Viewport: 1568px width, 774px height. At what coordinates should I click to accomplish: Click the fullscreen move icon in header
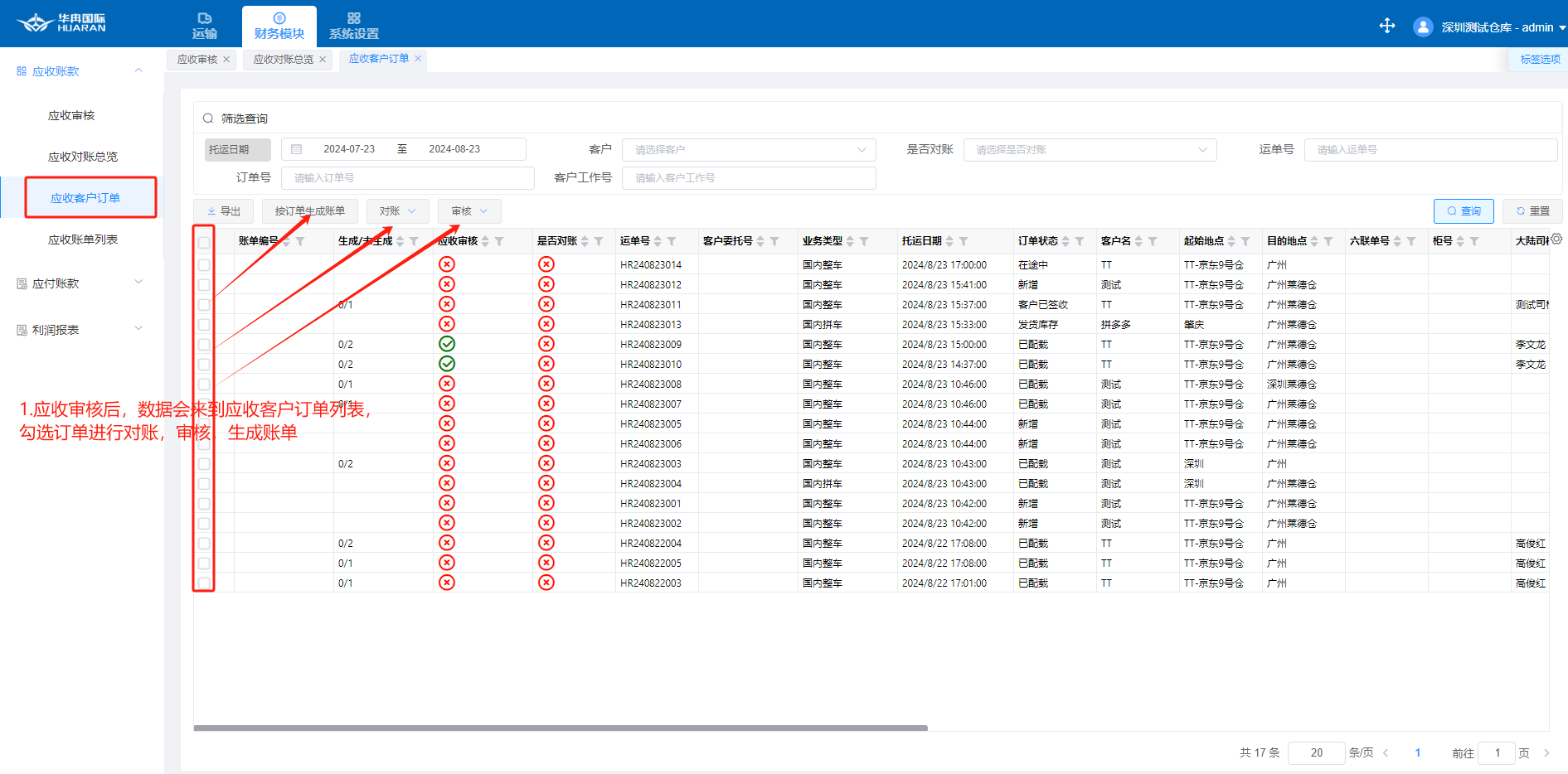click(x=1386, y=27)
